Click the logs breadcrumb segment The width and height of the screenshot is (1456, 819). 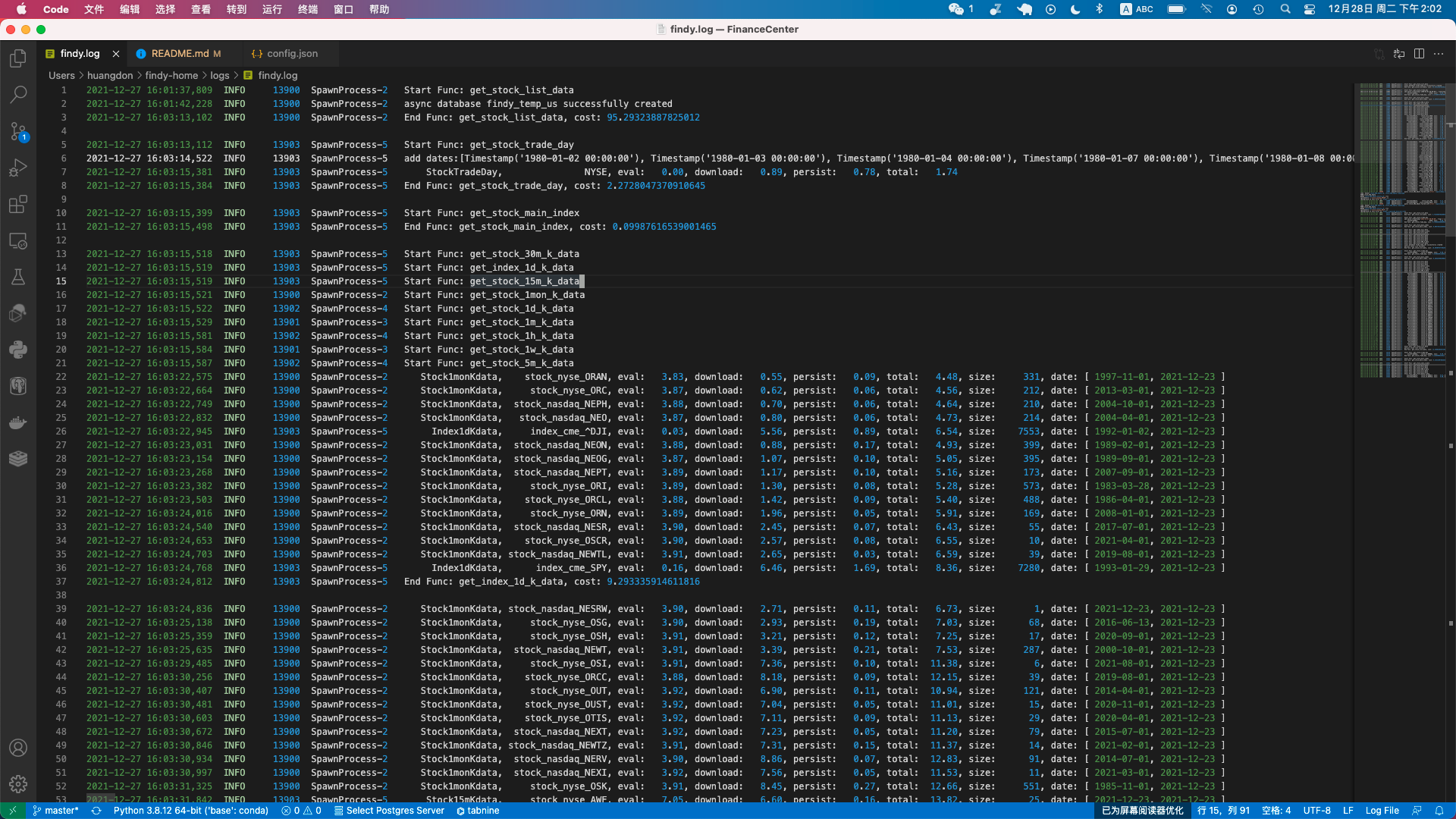coord(220,76)
